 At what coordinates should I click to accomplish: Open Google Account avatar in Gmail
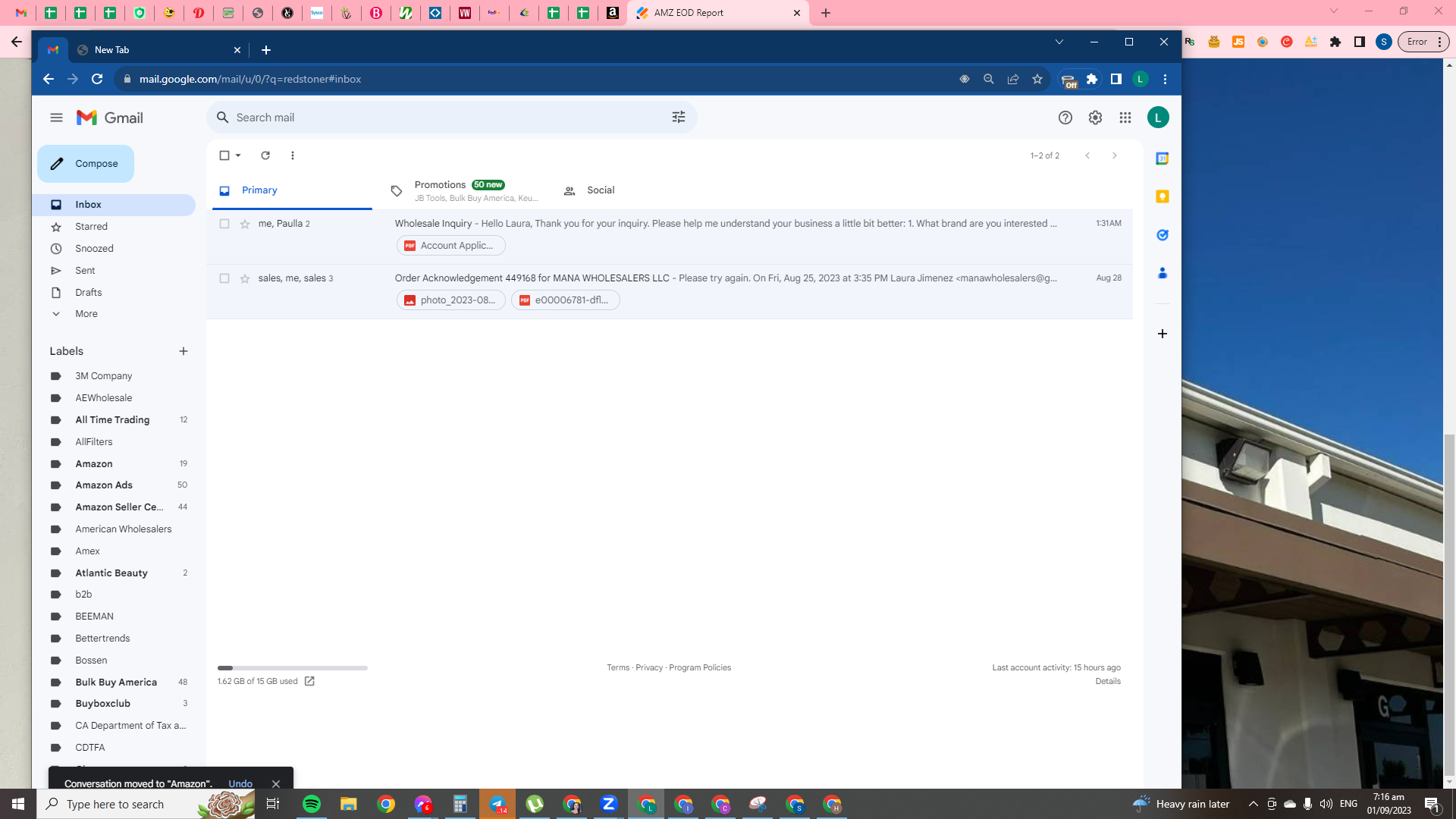point(1158,118)
